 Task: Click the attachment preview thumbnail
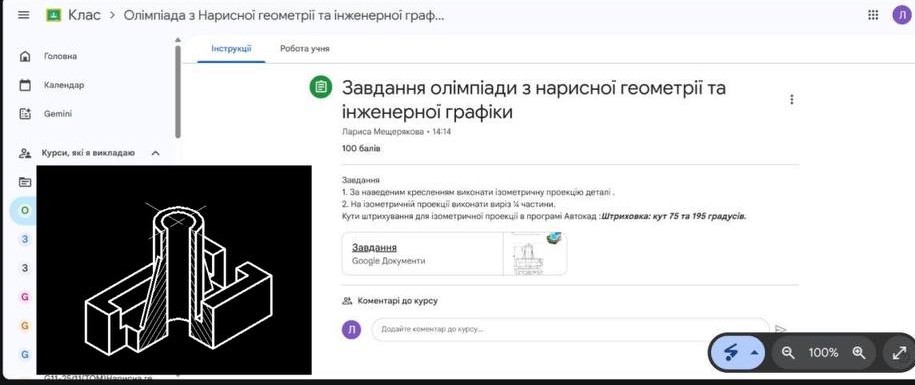coord(535,254)
